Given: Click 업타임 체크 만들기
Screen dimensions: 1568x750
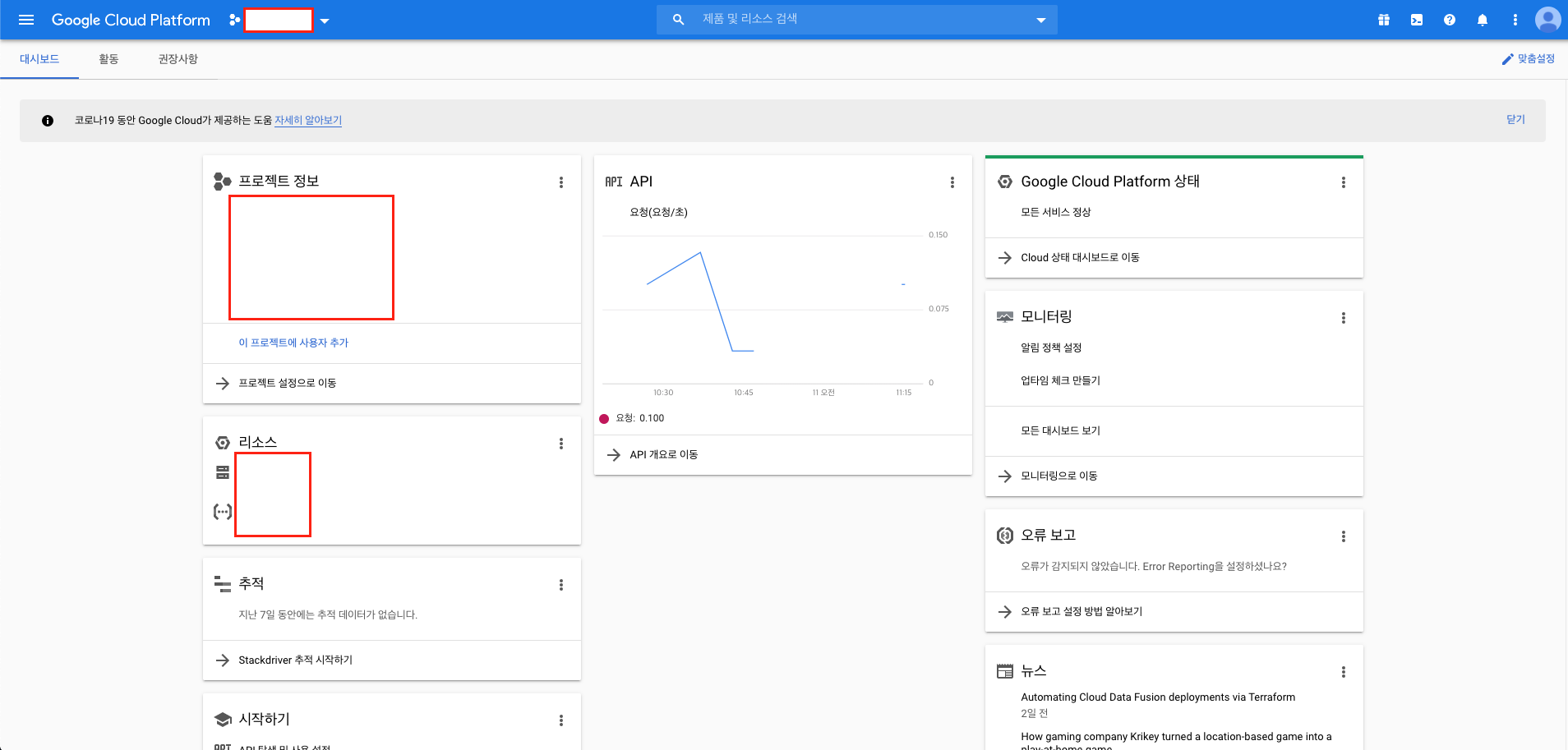Looking at the screenshot, I should pyautogui.click(x=1060, y=380).
